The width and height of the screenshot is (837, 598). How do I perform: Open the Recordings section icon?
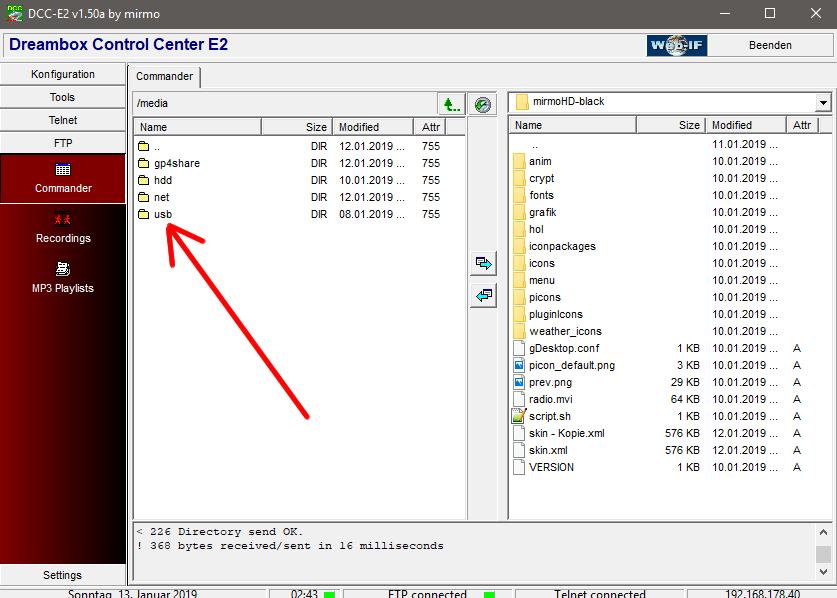63,220
